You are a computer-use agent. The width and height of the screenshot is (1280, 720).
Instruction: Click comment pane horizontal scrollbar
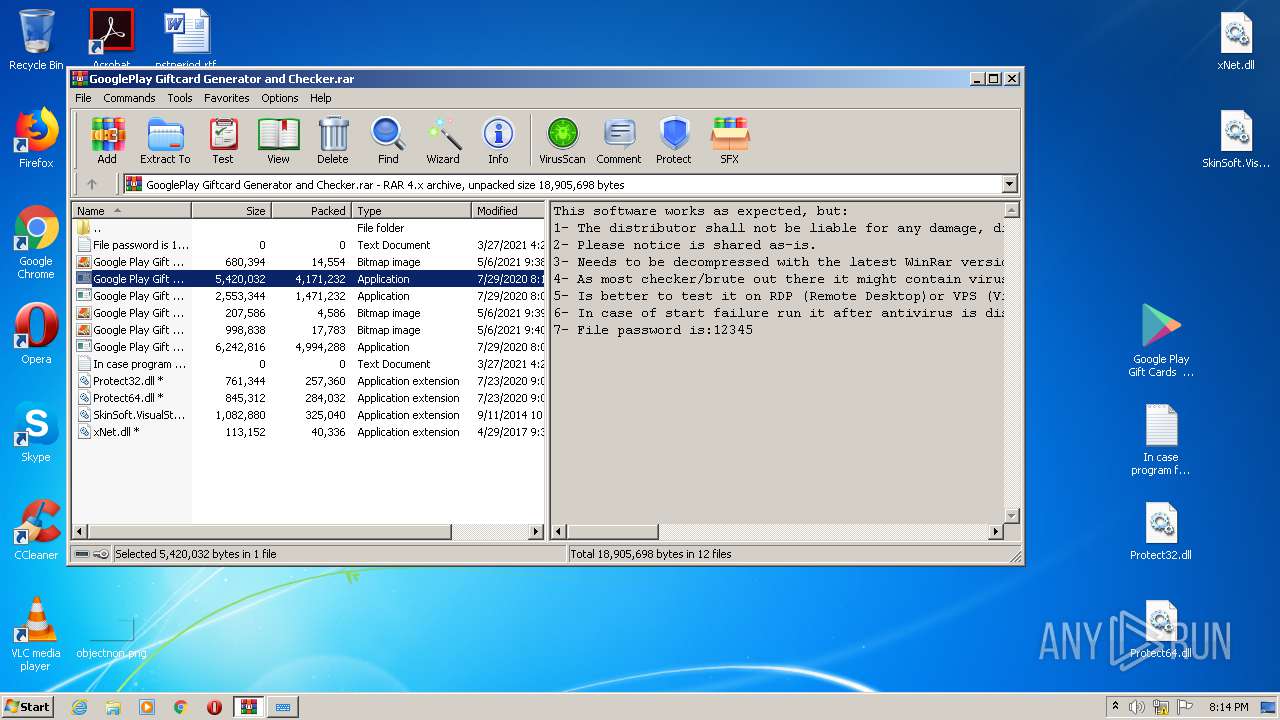(x=777, y=532)
